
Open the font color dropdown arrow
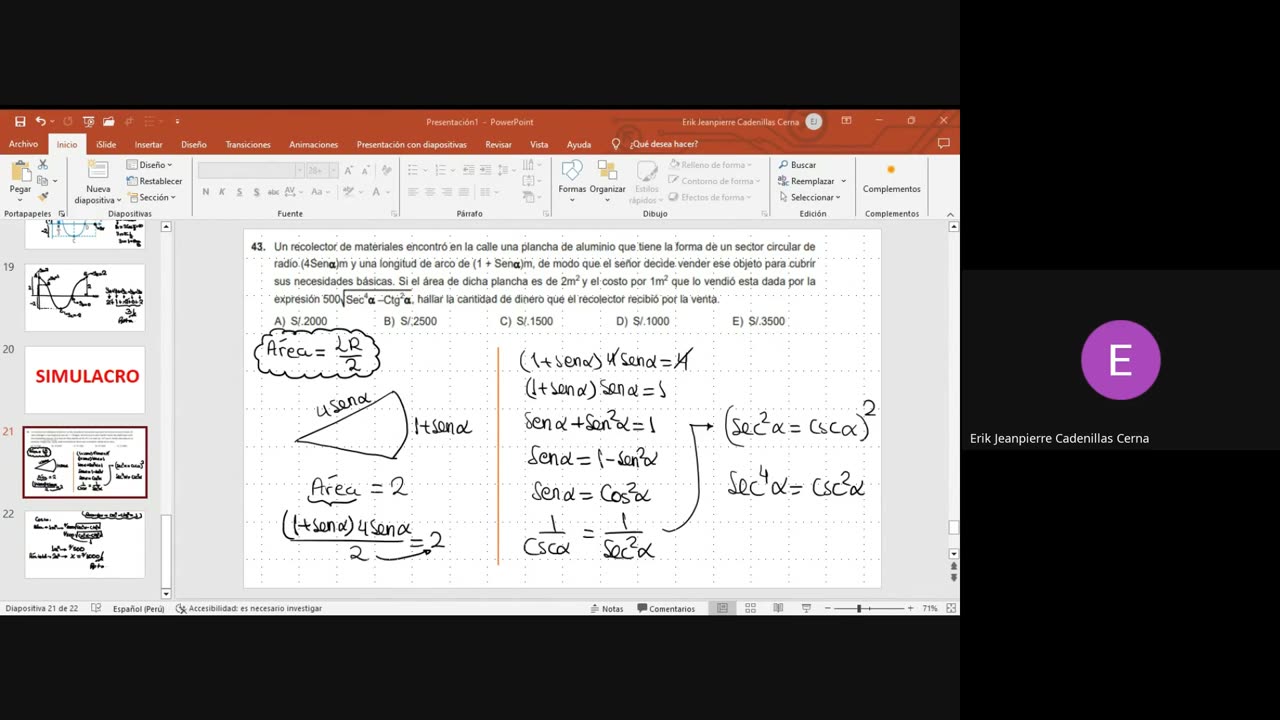388,192
